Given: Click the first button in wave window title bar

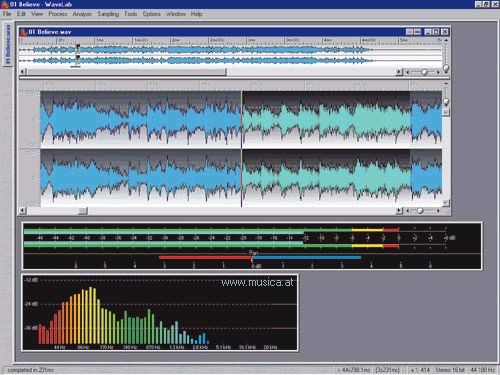Looking at the screenshot, I should coord(409,32).
